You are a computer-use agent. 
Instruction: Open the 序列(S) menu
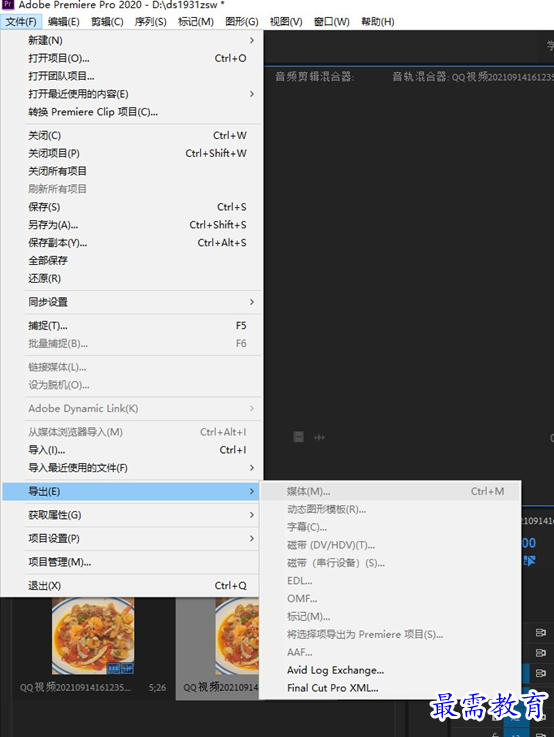point(150,22)
